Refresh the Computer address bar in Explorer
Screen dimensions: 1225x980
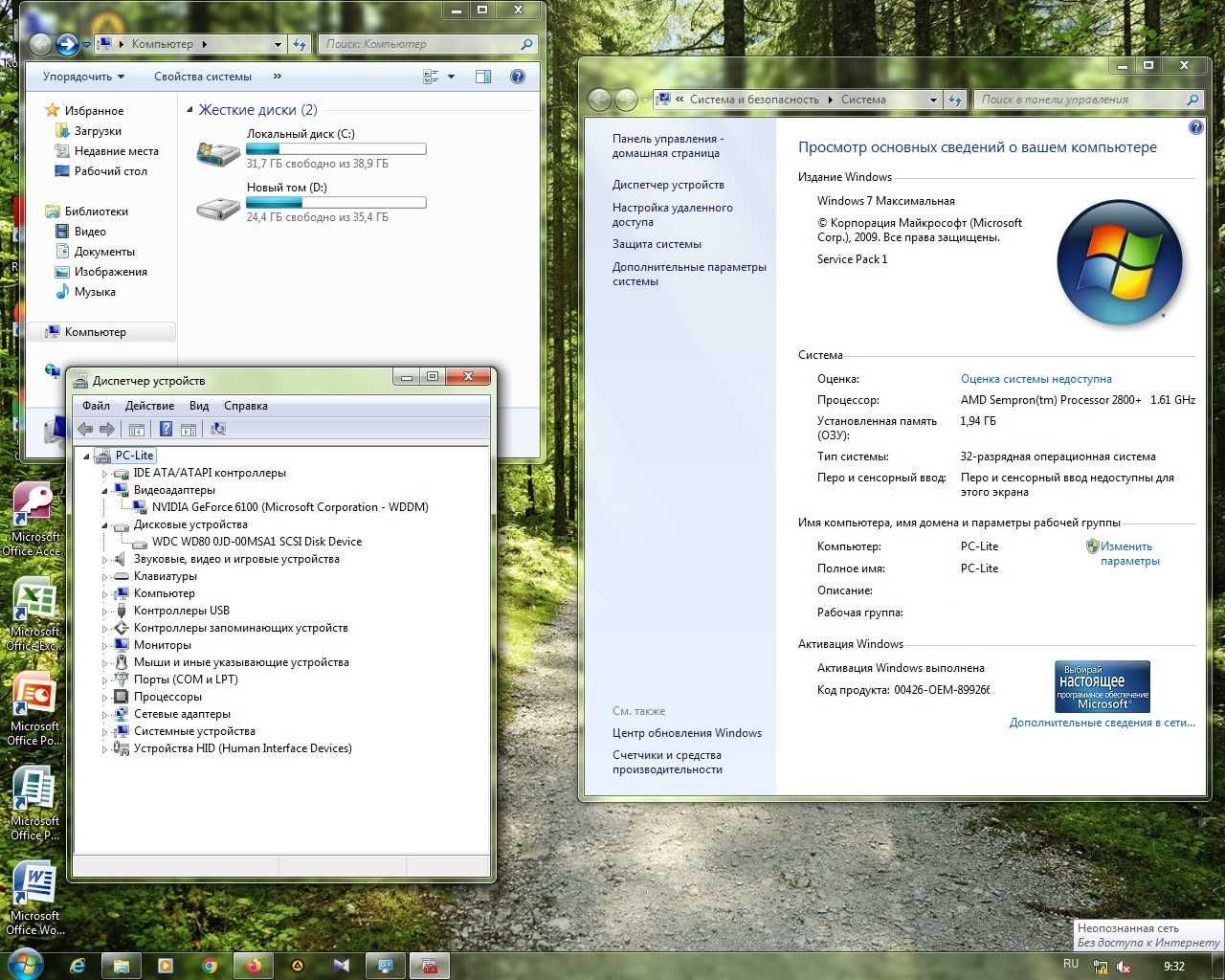coord(301,44)
